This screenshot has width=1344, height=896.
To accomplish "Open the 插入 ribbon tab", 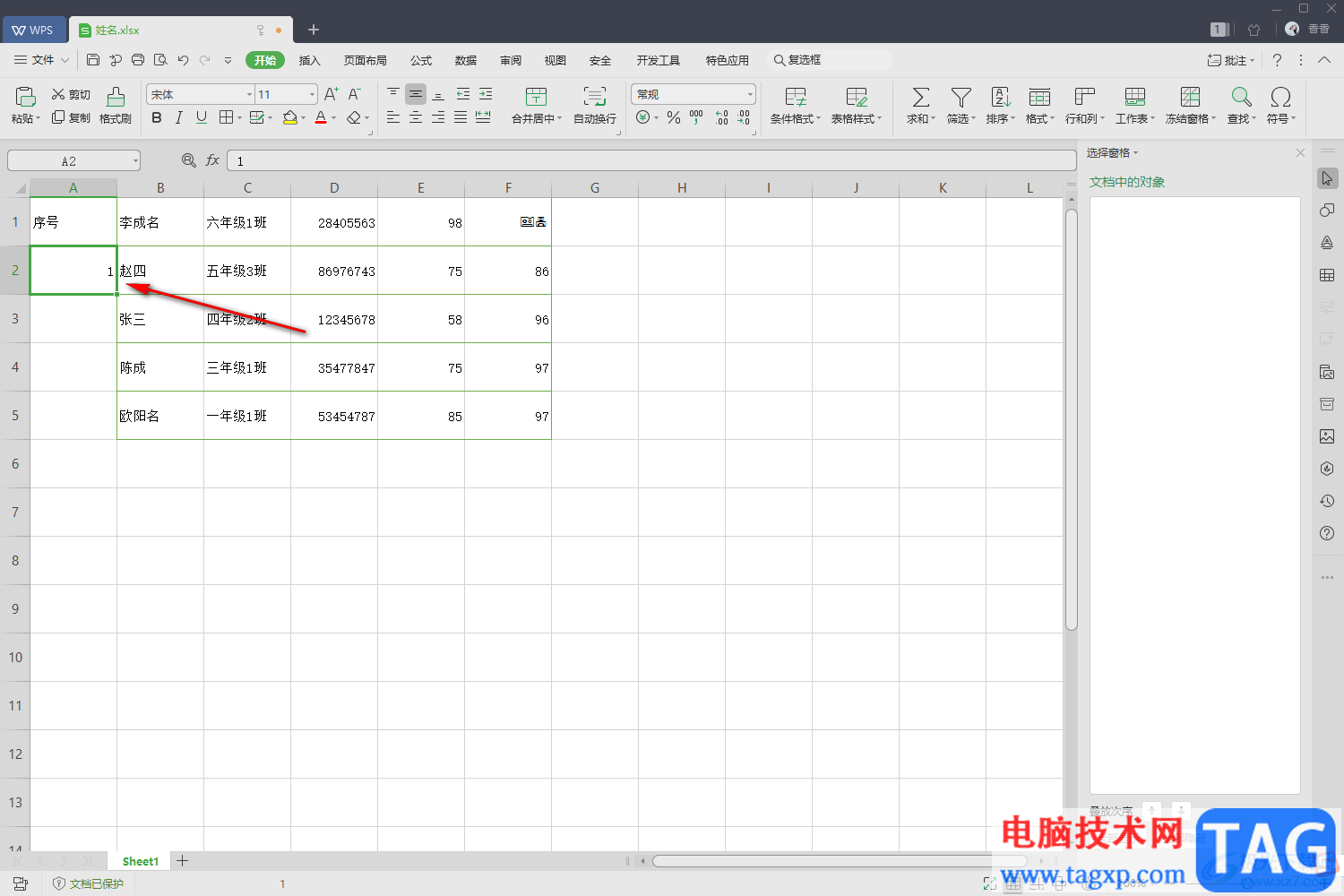I will (x=310, y=60).
